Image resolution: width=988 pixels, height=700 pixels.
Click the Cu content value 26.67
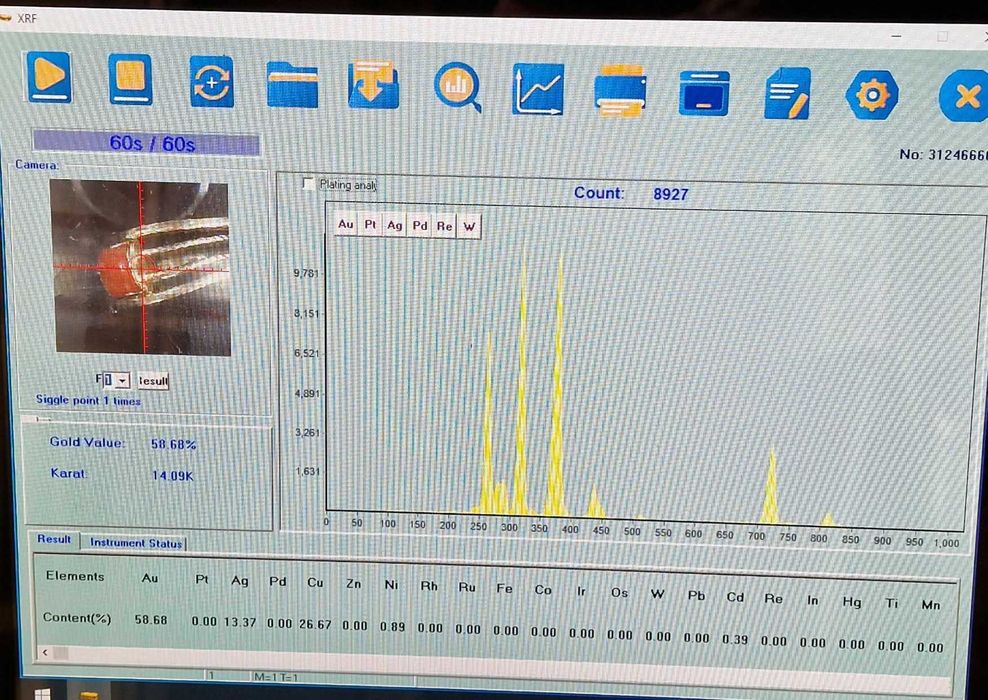(315, 624)
